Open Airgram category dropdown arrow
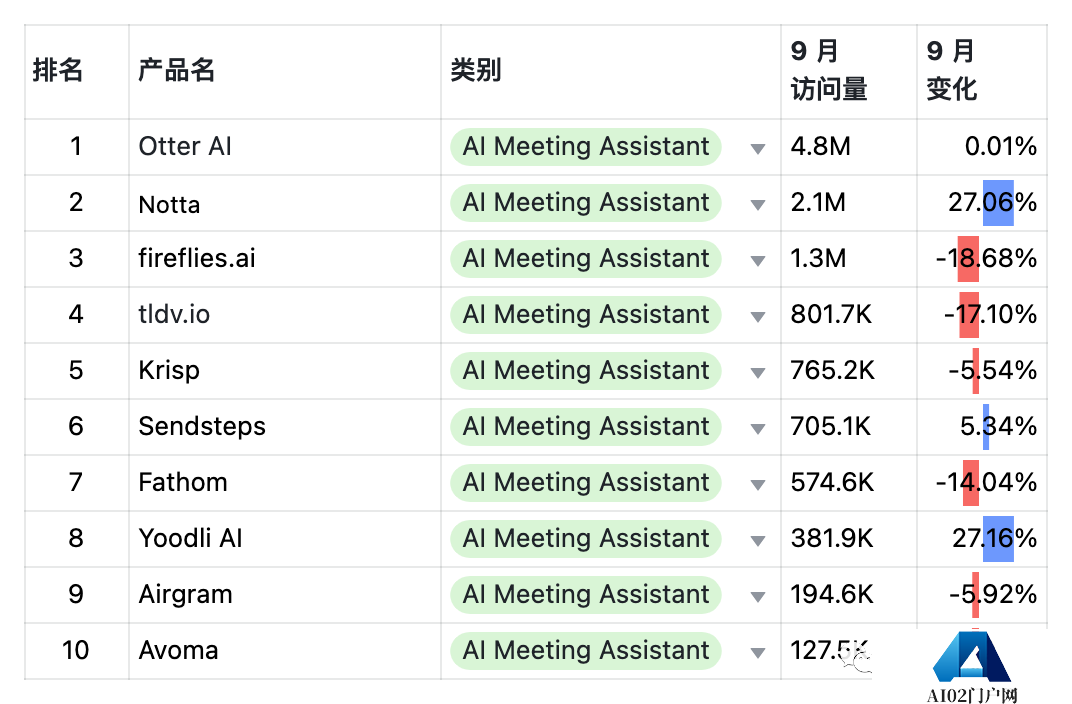 tap(757, 597)
